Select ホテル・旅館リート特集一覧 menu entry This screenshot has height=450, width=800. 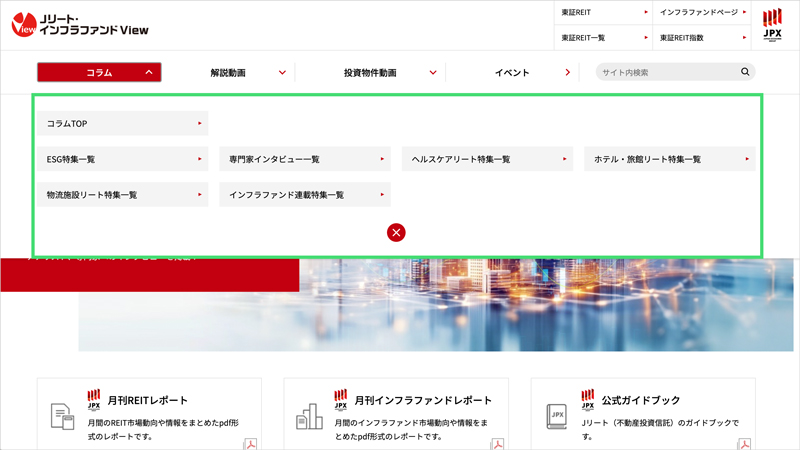670,159
